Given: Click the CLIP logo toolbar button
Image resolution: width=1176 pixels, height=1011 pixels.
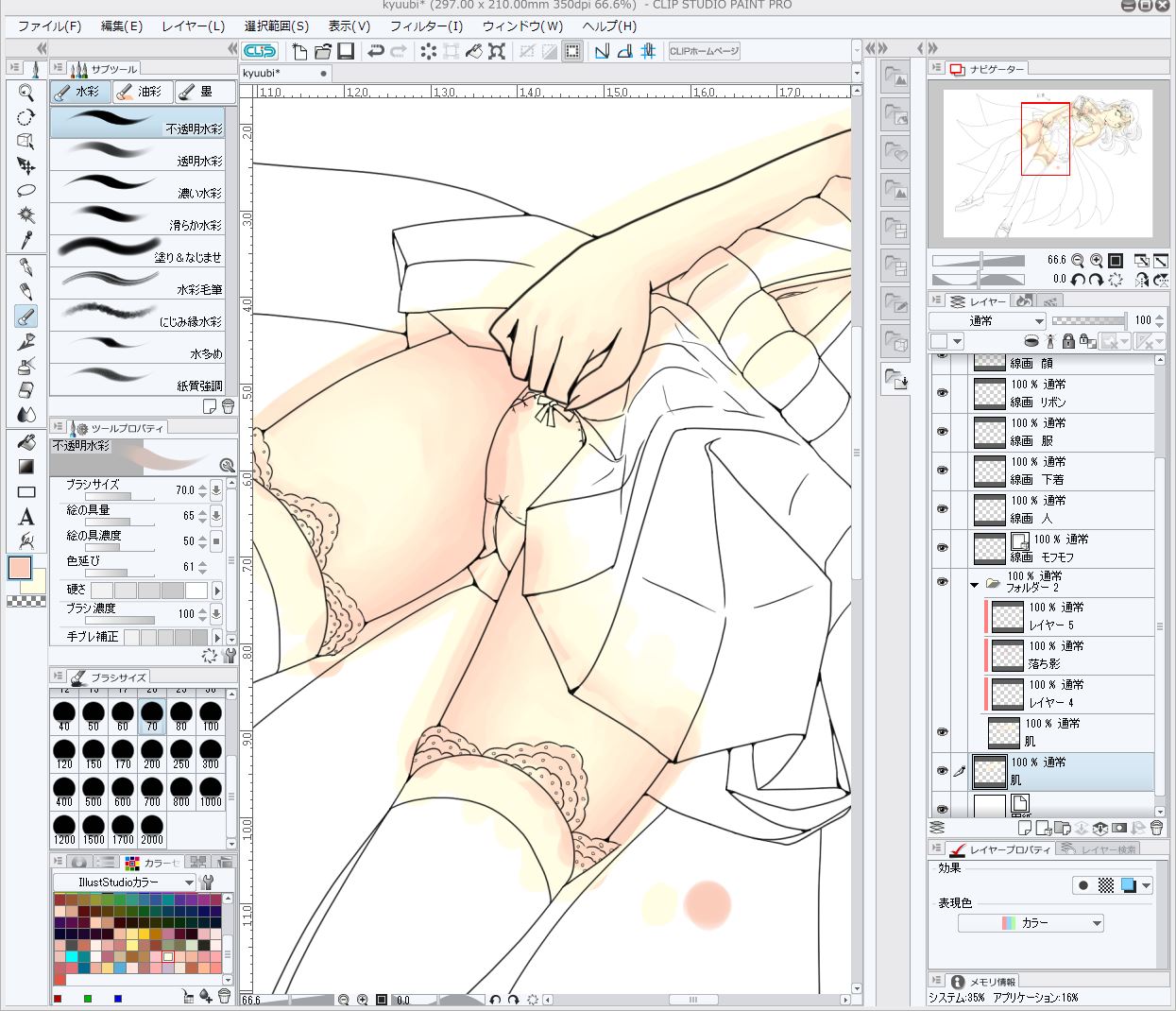Looking at the screenshot, I should click(260, 51).
